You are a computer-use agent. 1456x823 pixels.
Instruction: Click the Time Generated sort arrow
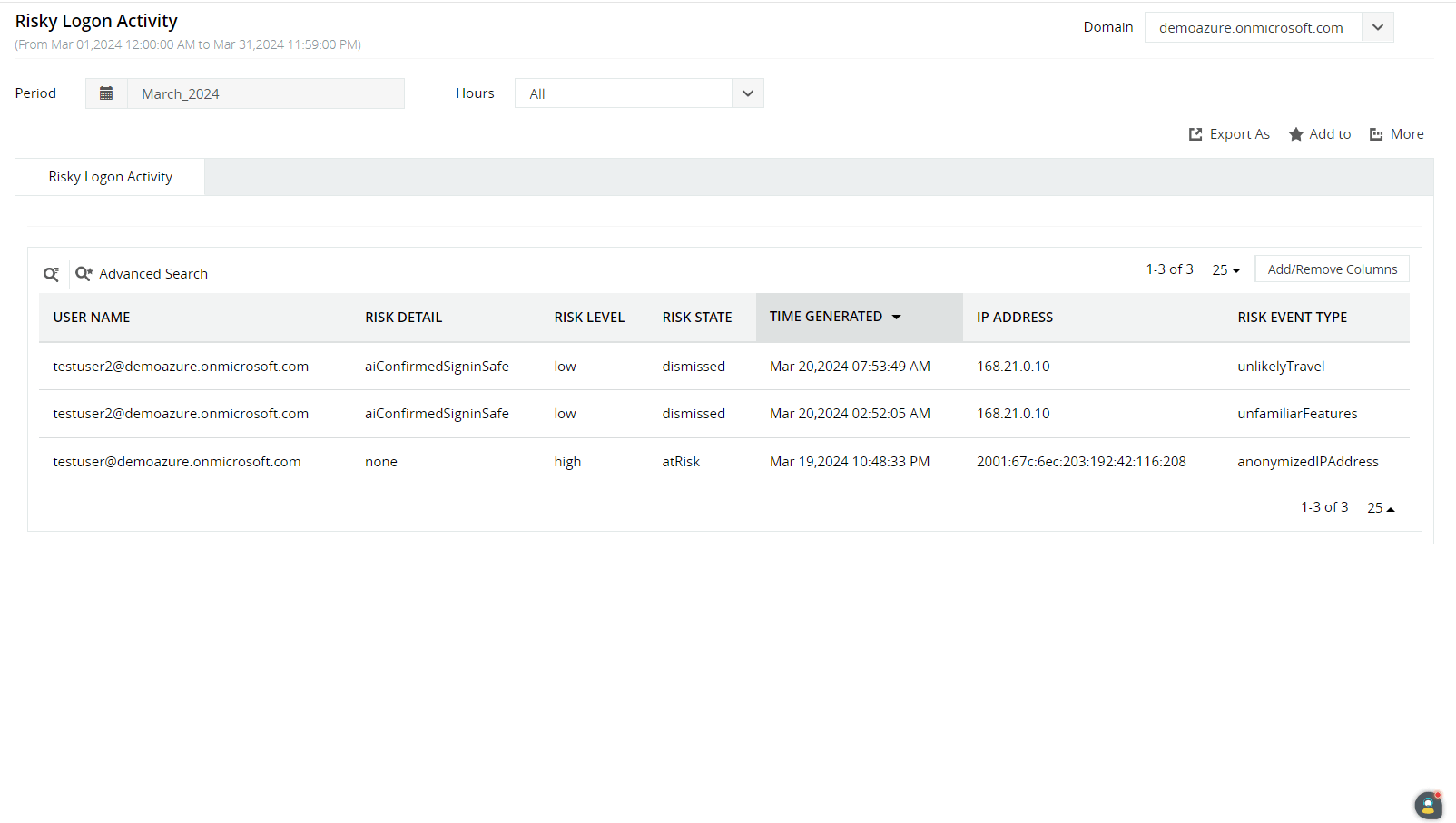click(896, 317)
